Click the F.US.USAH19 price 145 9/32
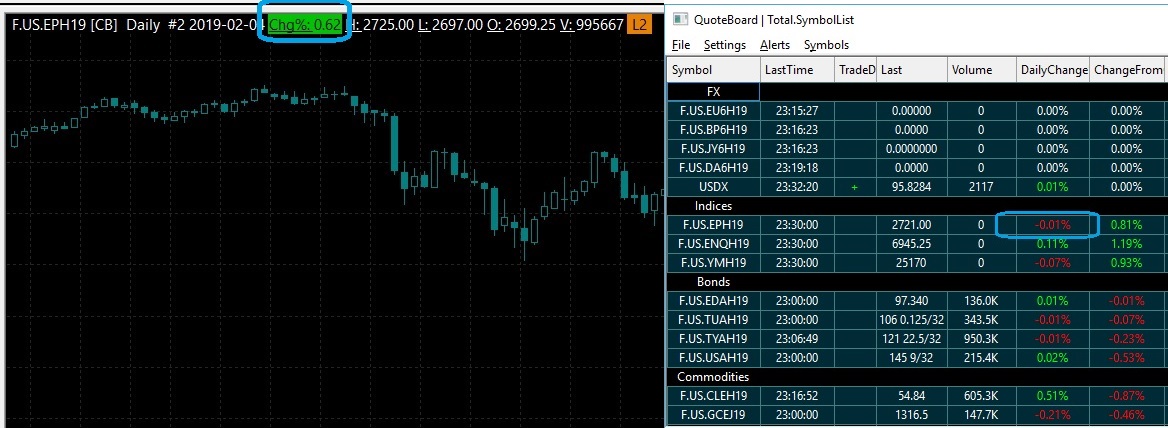This screenshot has width=1168, height=428. [912, 358]
